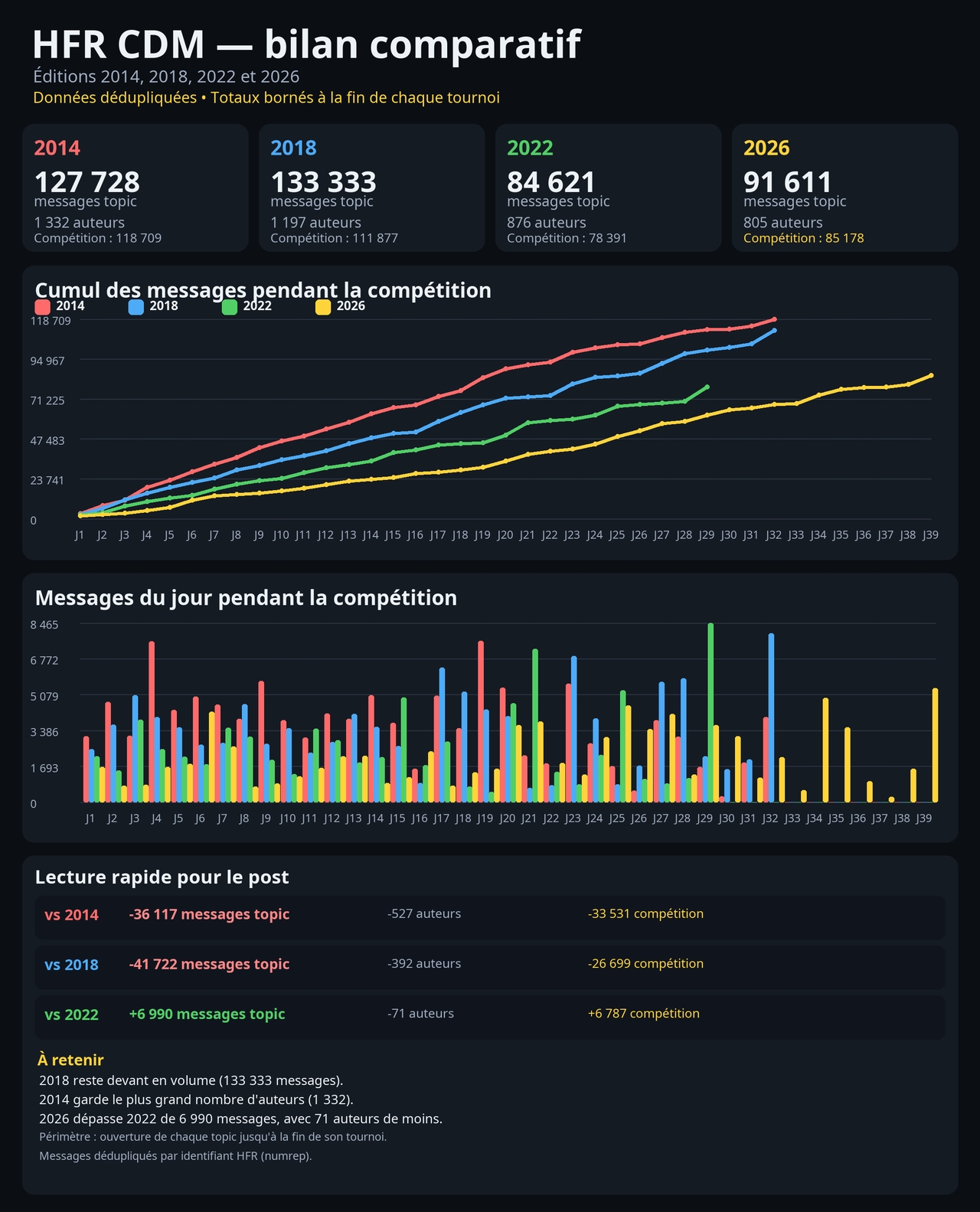Click "-527 auteurs"
980x1212 pixels.
tap(424, 913)
